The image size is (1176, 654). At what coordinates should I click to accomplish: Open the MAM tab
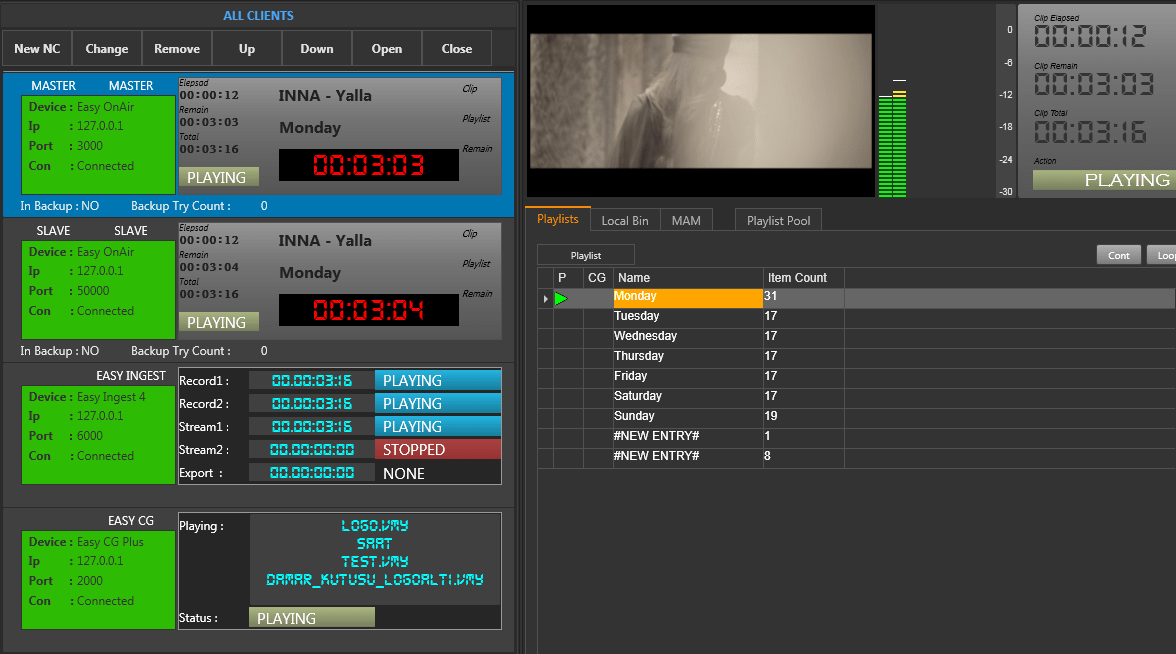coord(686,220)
